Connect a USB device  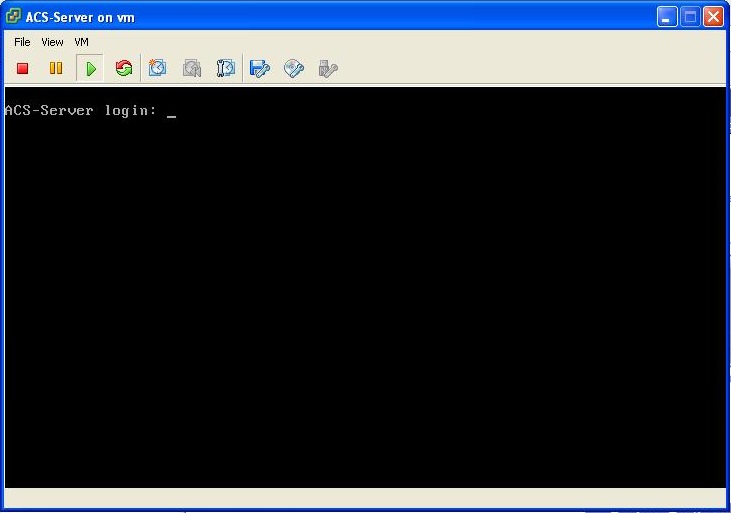[x=327, y=68]
